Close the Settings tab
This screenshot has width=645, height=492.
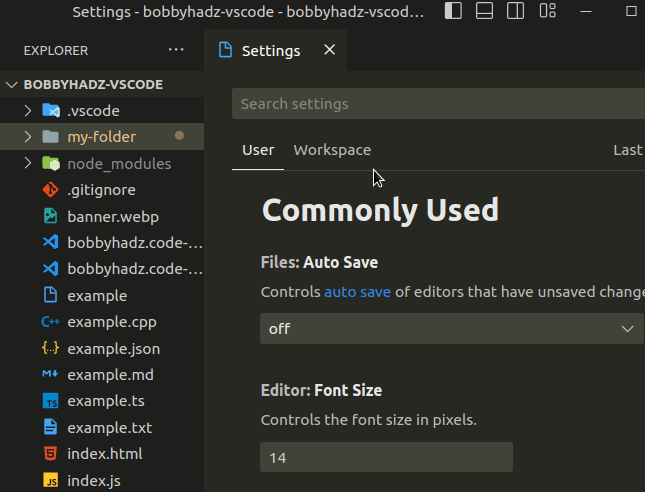tap(329, 50)
